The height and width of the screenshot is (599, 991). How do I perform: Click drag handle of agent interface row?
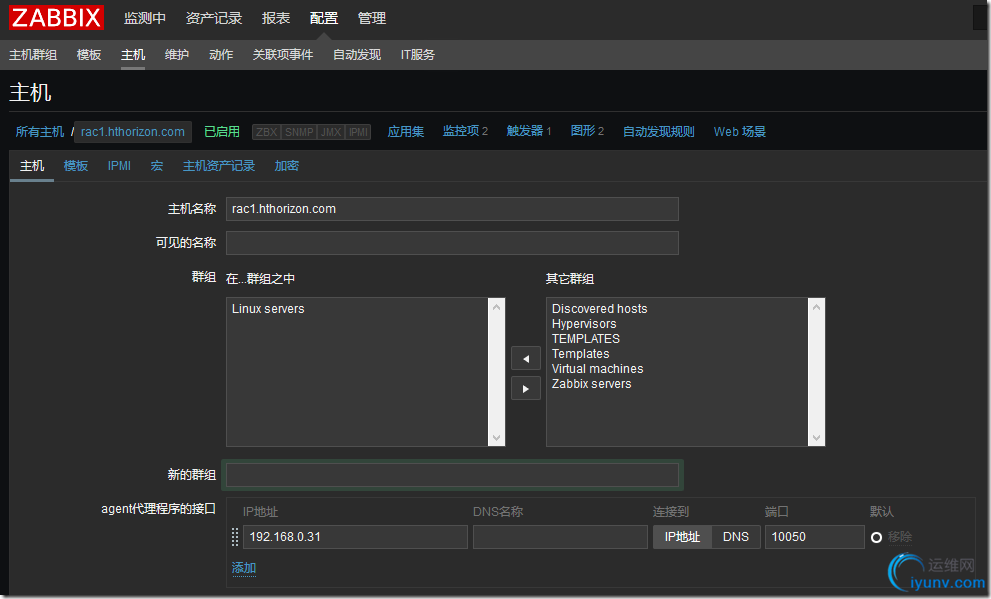[235, 537]
